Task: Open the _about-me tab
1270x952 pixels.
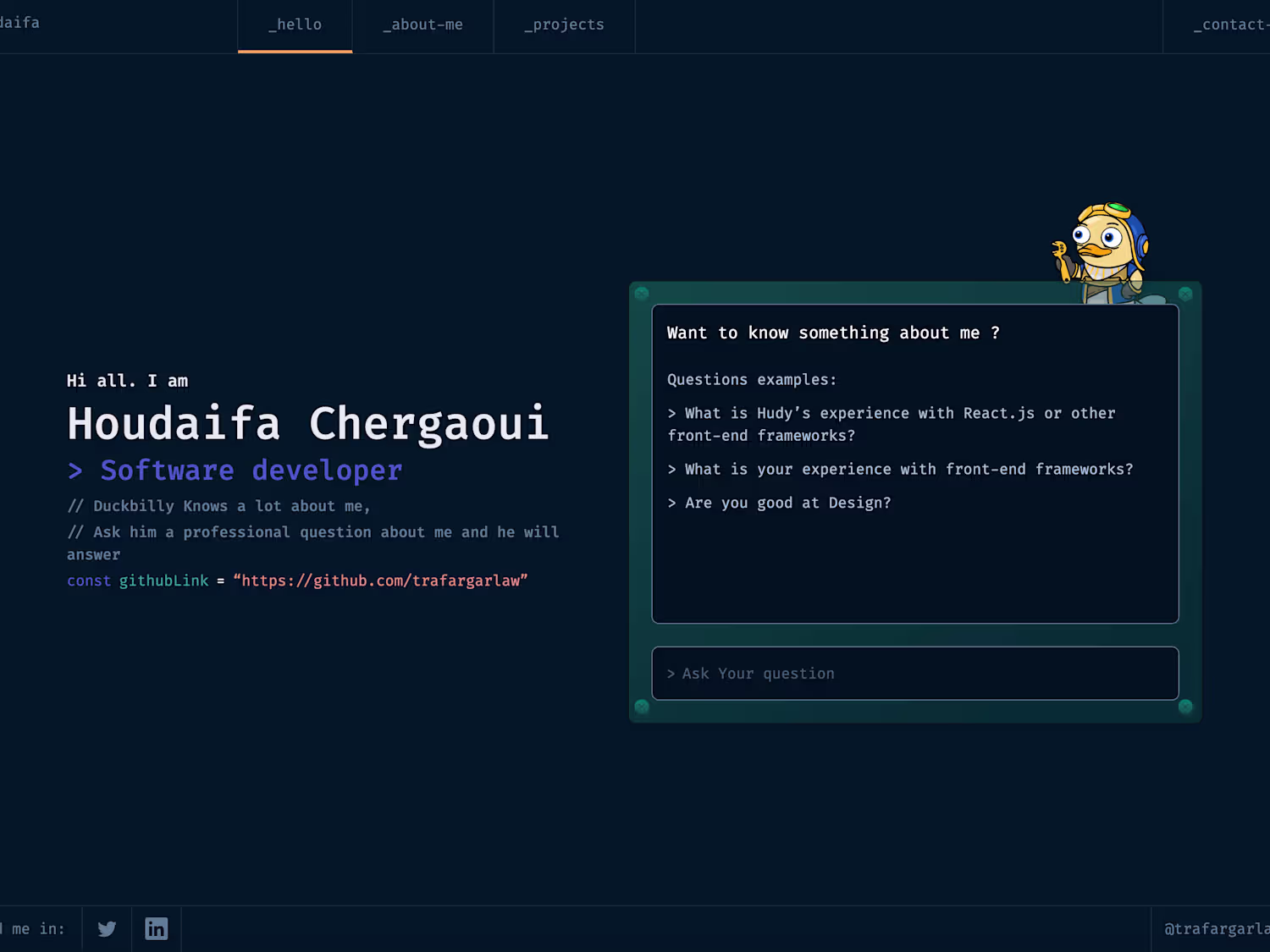Action: click(x=422, y=25)
